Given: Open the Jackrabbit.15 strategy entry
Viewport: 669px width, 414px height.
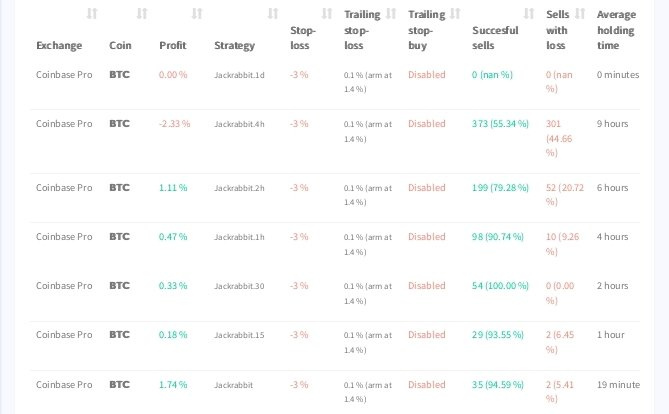Looking at the screenshot, I should (x=239, y=335).
